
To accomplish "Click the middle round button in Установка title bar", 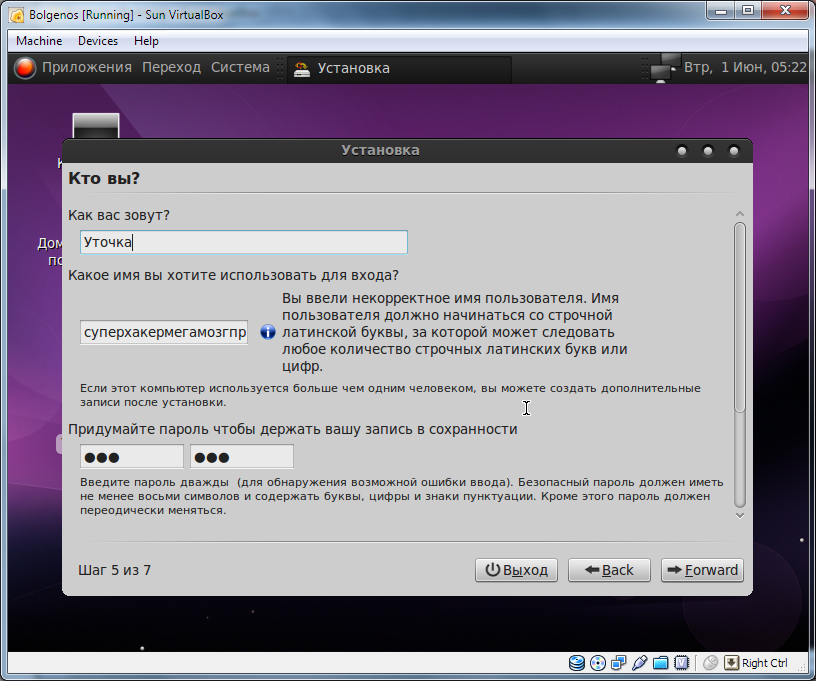I will point(708,151).
